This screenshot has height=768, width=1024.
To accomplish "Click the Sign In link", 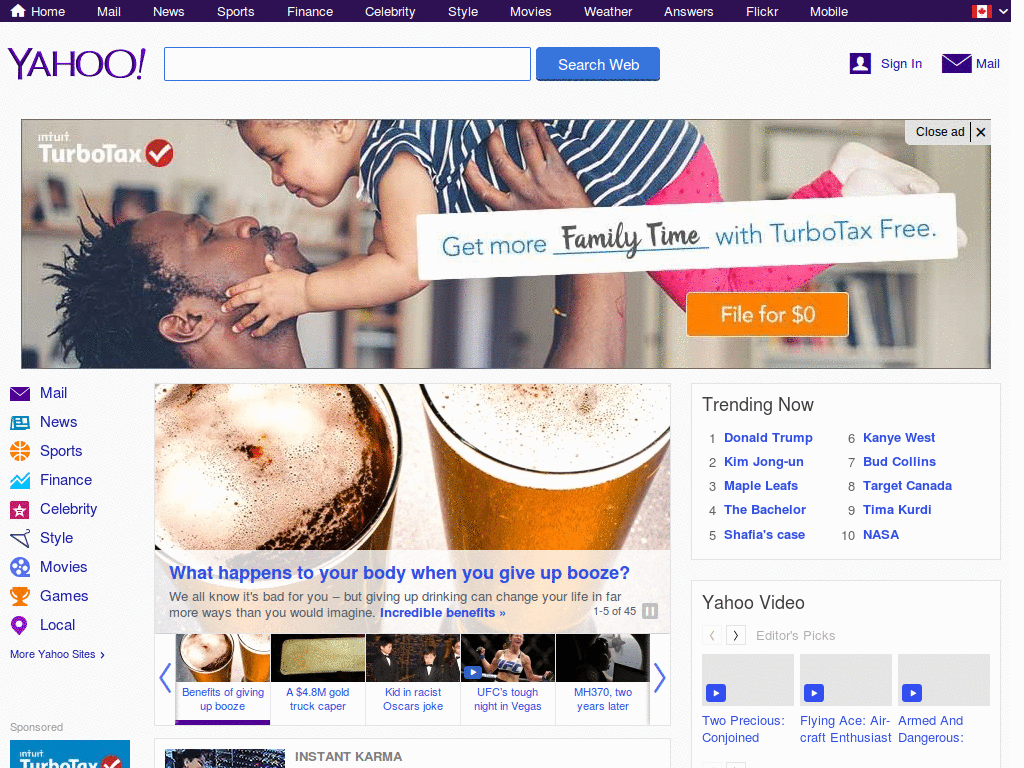I will tap(901, 63).
